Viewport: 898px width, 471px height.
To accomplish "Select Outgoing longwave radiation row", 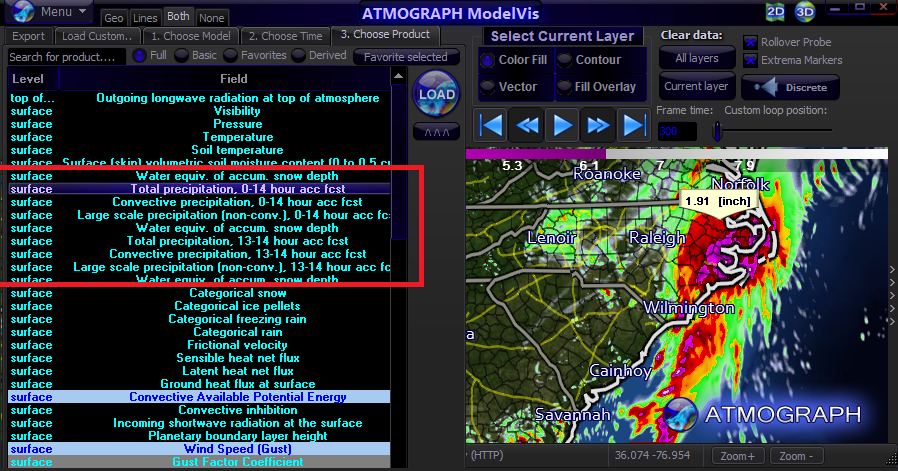I will point(199,98).
